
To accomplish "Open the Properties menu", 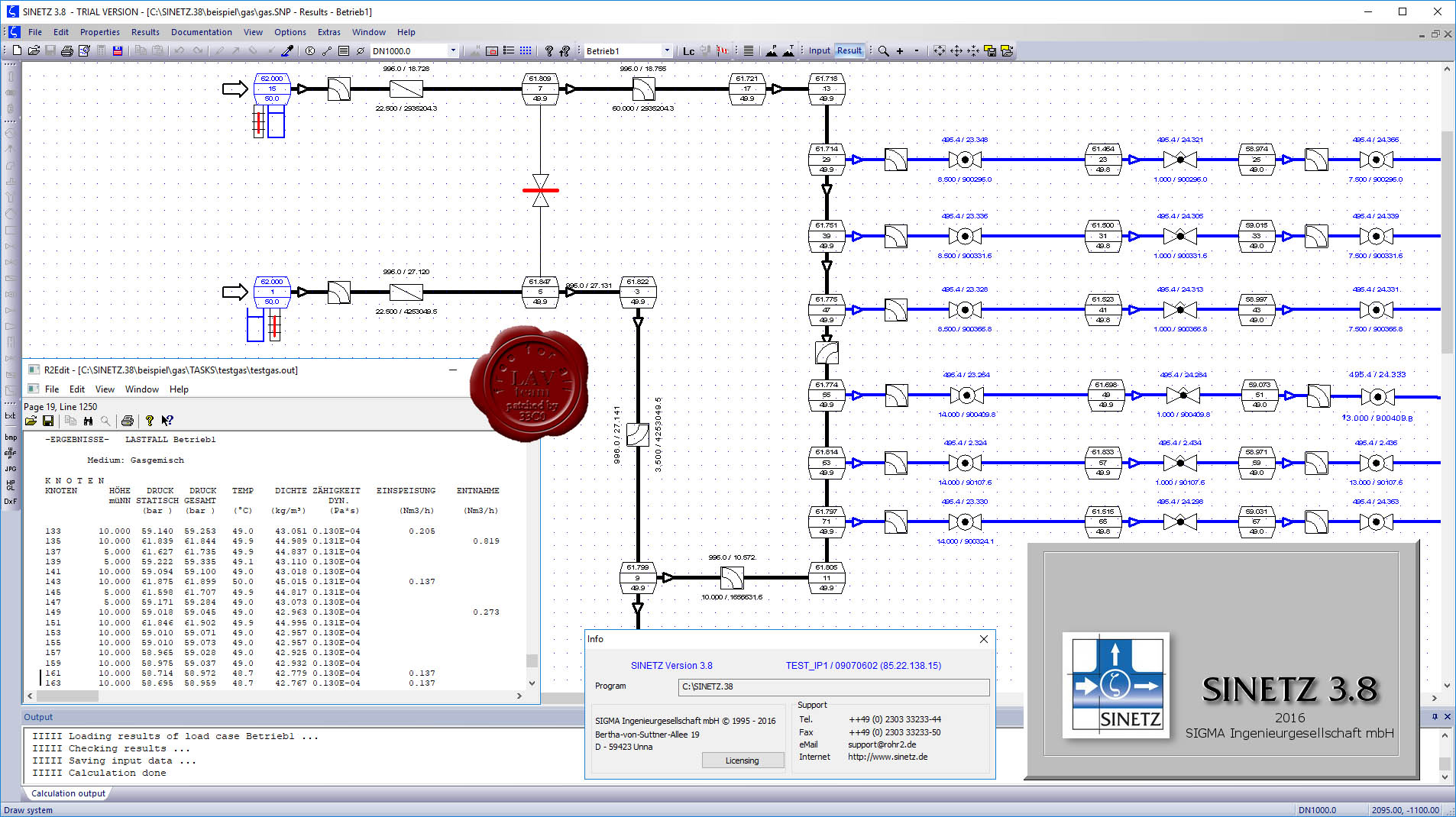I will tap(100, 32).
